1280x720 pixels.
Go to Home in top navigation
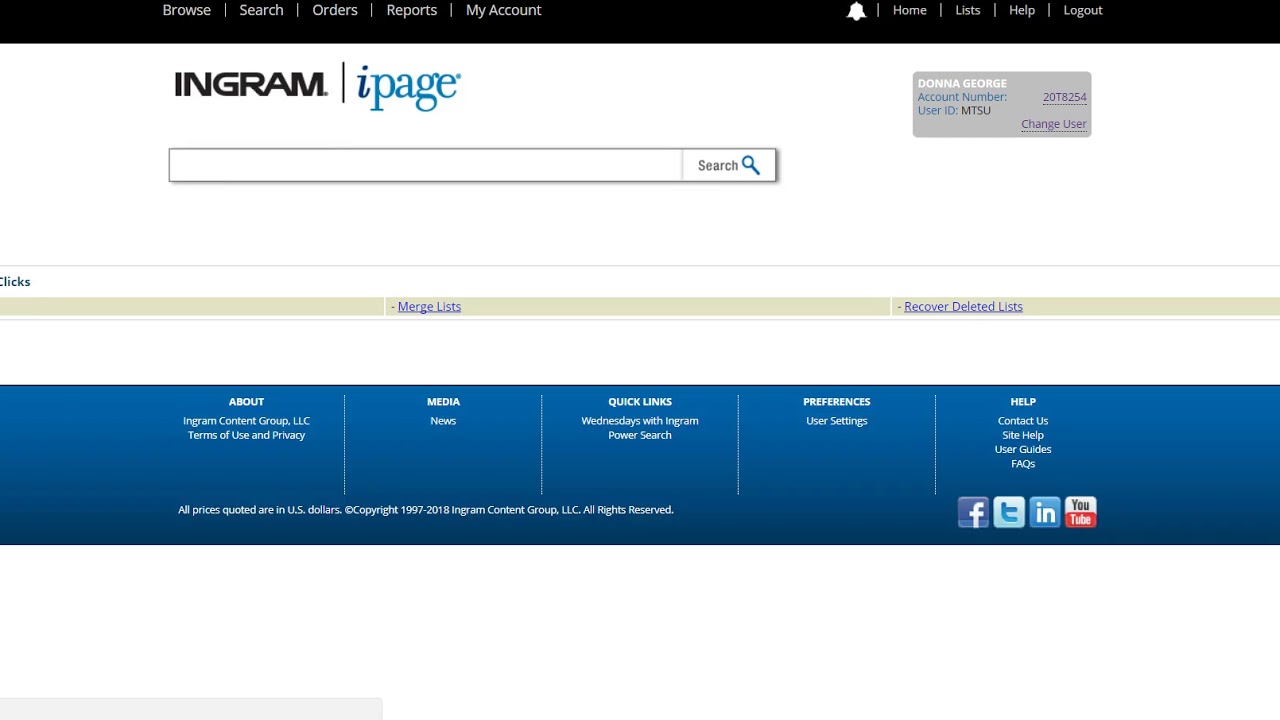click(x=910, y=10)
